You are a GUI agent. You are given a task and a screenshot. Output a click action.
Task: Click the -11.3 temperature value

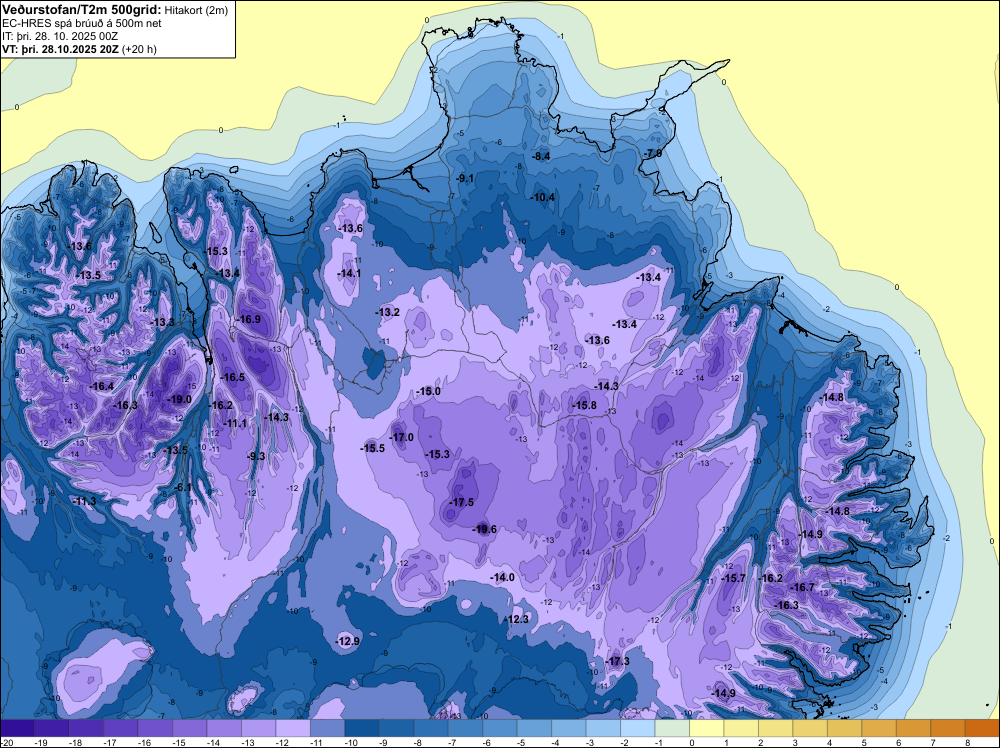click(84, 501)
